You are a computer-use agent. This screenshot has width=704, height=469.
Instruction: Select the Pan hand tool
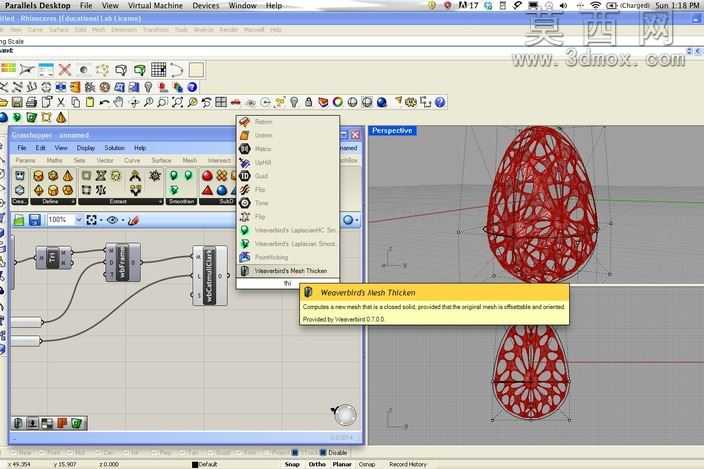(x=119, y=103)
